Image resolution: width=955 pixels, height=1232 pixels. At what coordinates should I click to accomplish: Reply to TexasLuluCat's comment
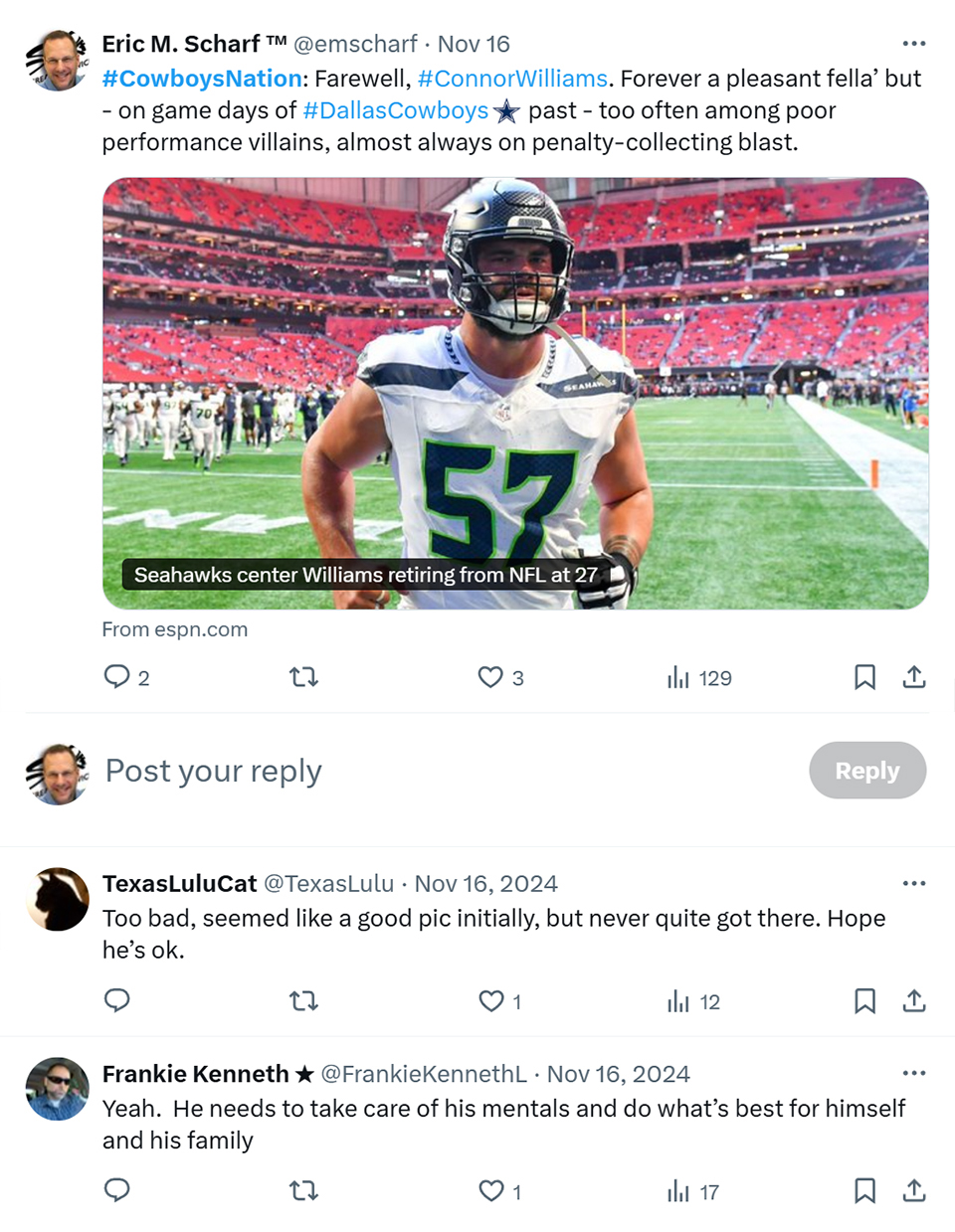[117, 1000]
